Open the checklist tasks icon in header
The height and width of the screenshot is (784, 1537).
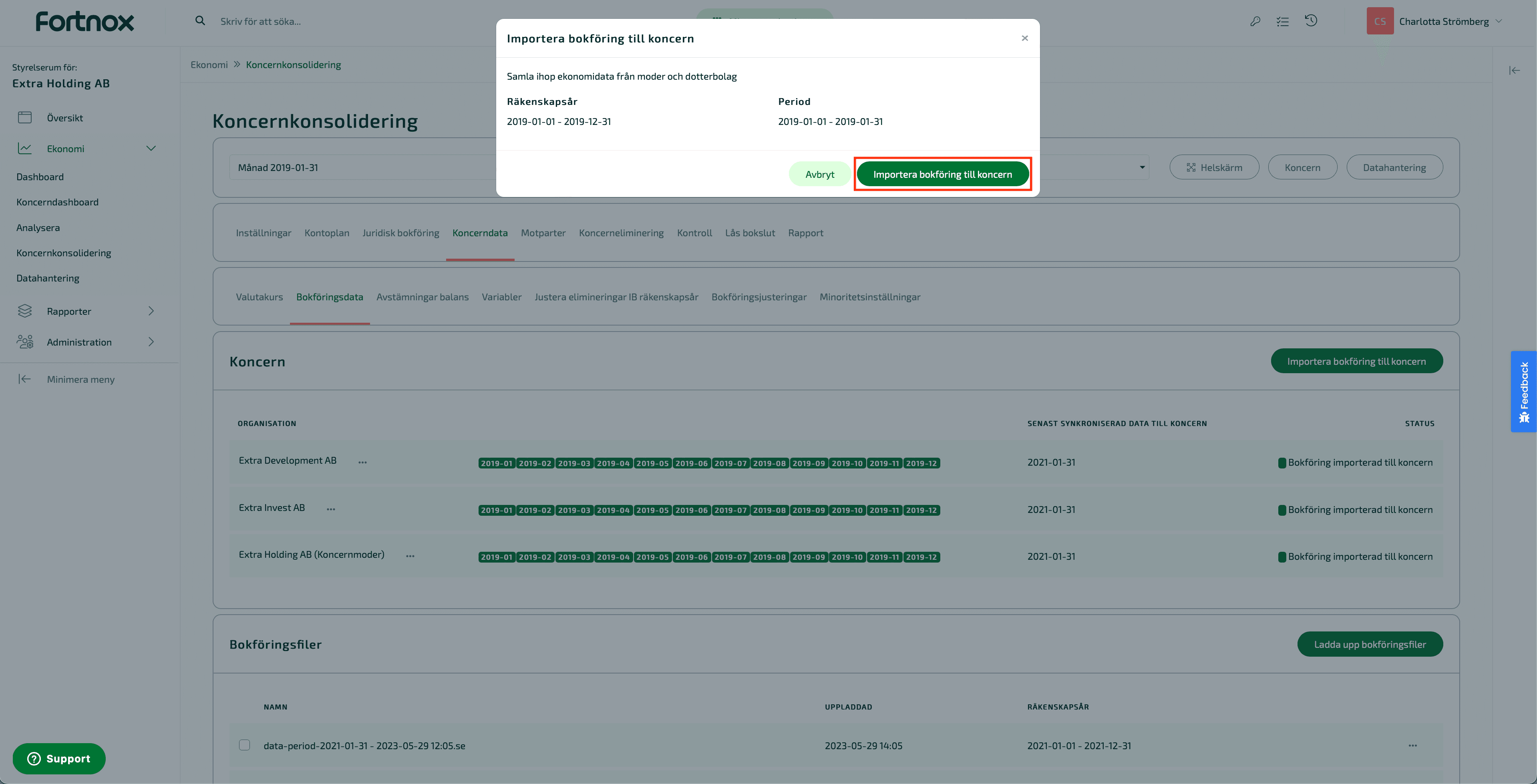tap(1283, 22)
